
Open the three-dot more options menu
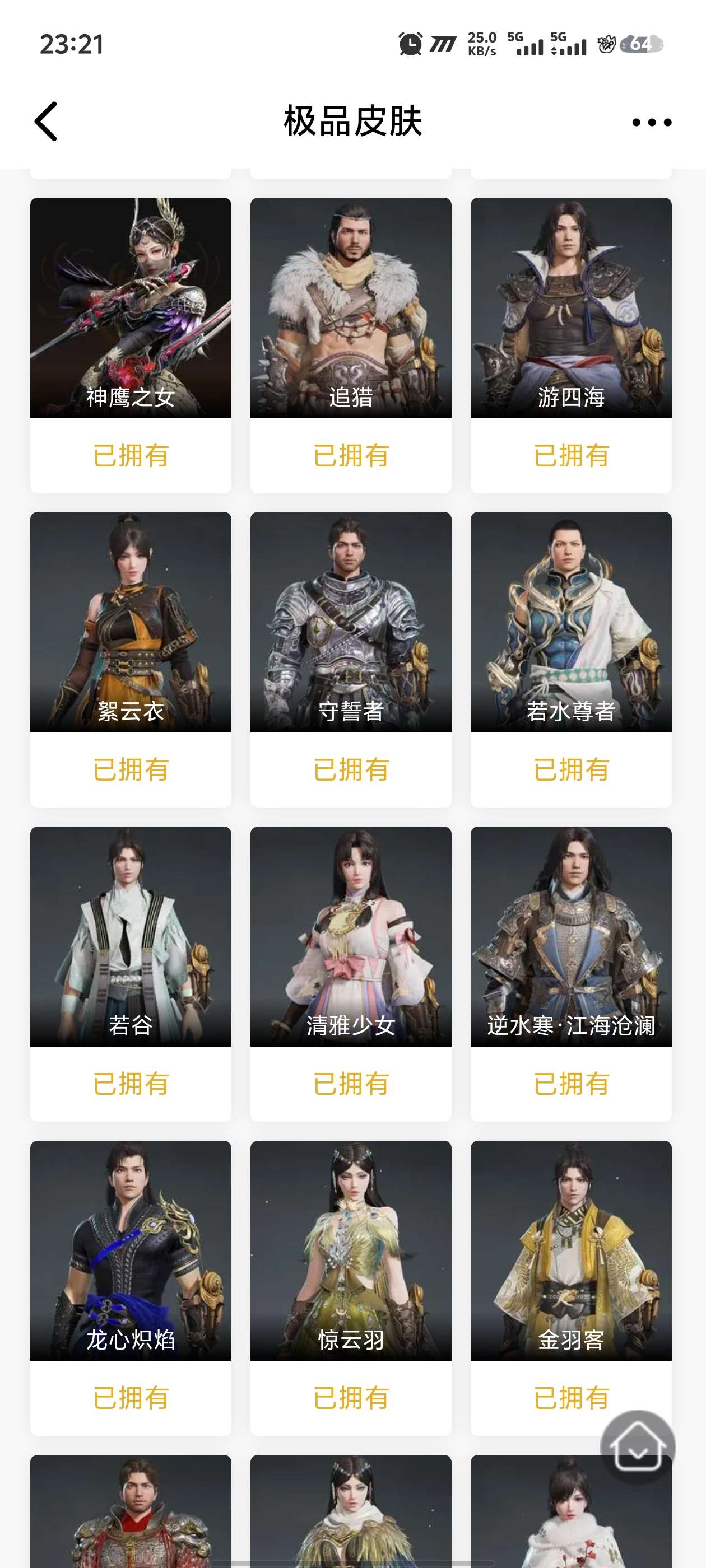(652, 122)
